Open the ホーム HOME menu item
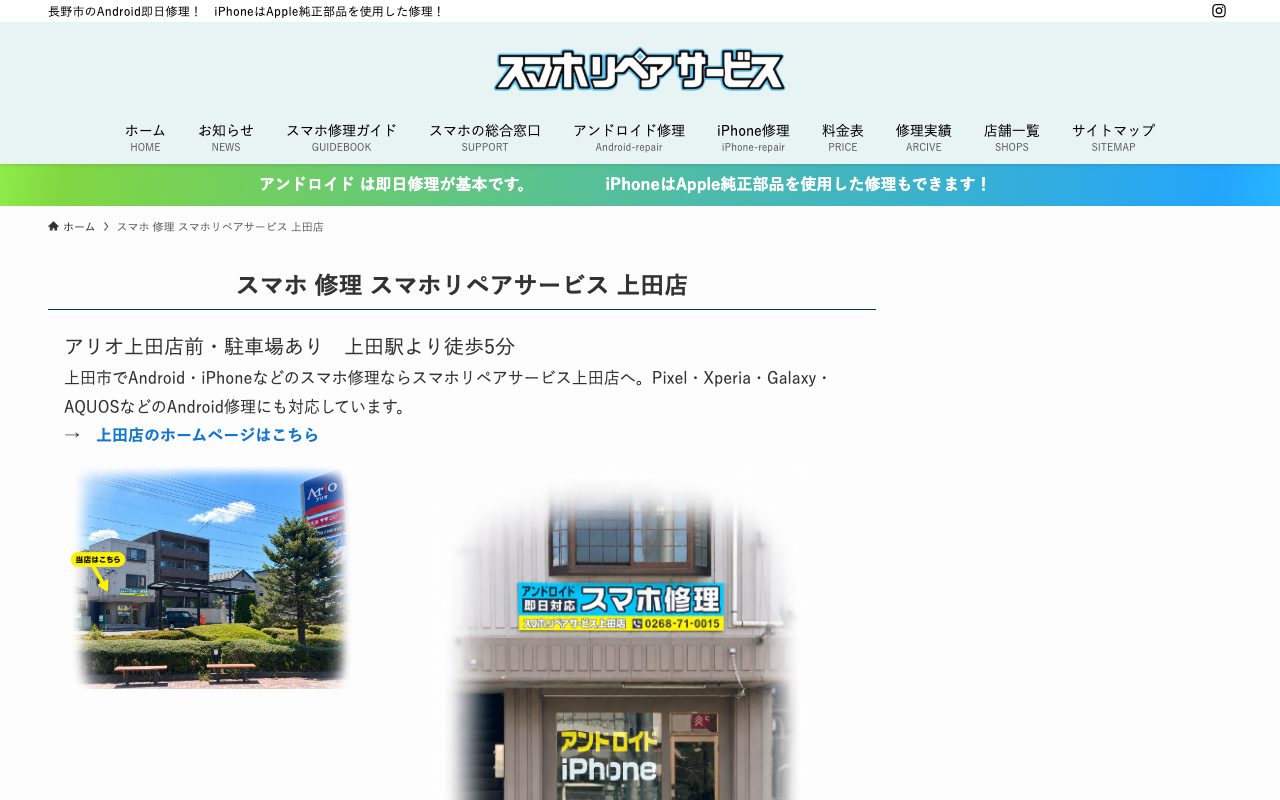 coord(145,137)
